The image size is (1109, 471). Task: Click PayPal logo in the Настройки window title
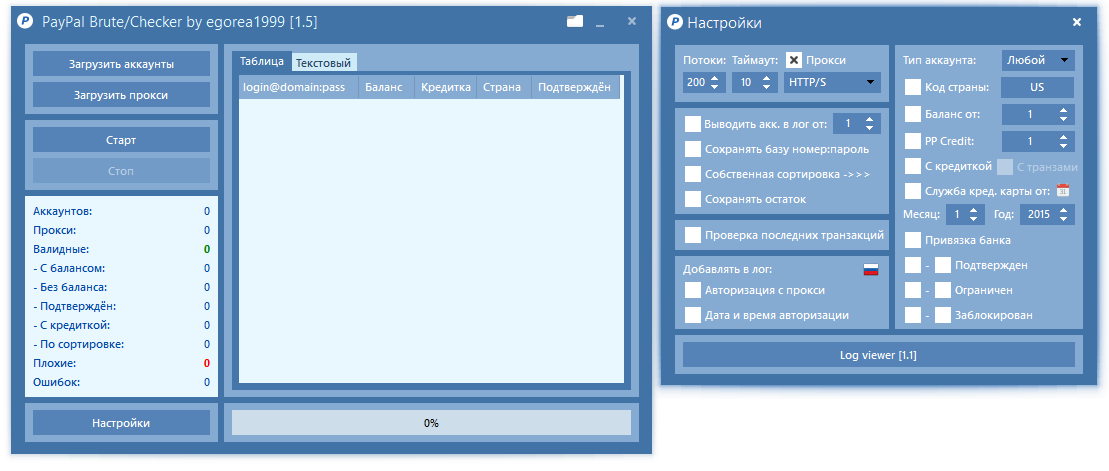tap(675, 23)
